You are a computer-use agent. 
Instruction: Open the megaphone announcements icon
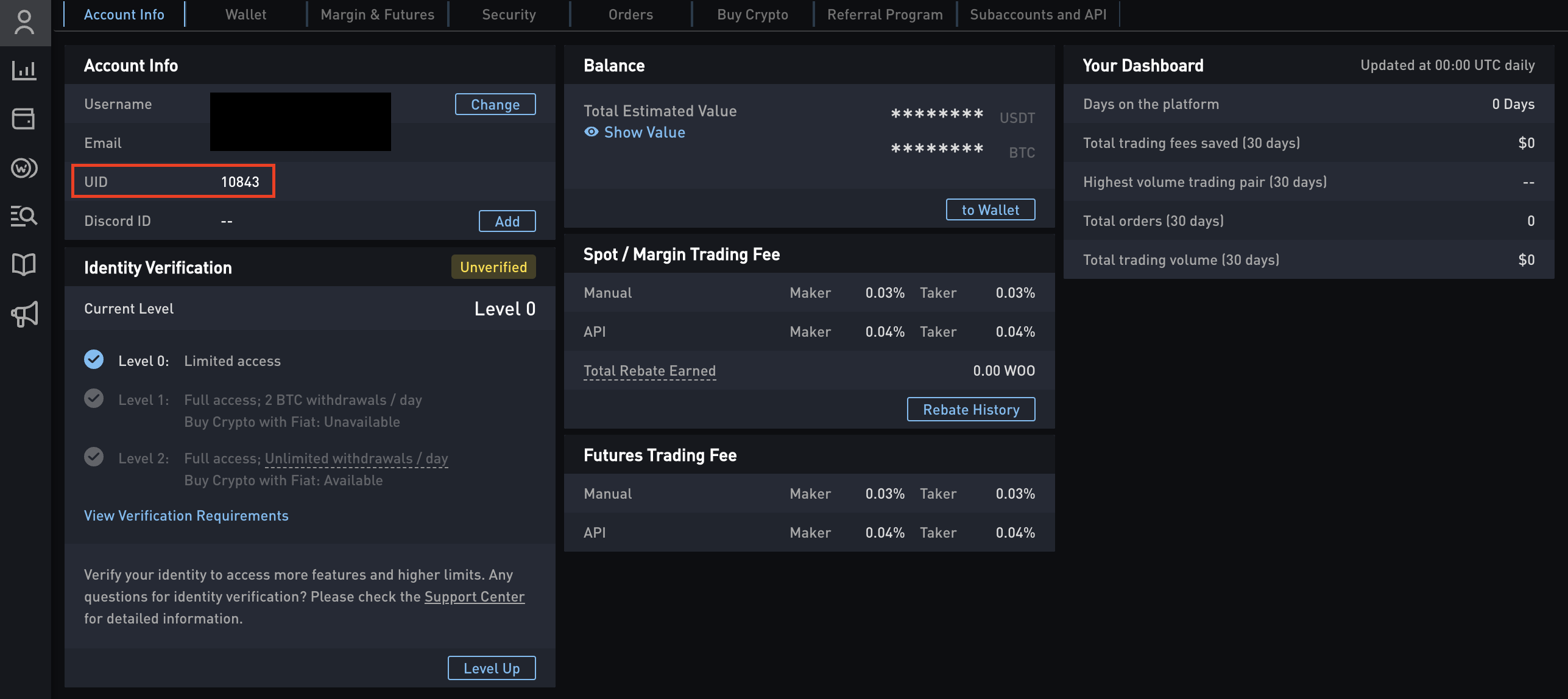tap(24, 314)
